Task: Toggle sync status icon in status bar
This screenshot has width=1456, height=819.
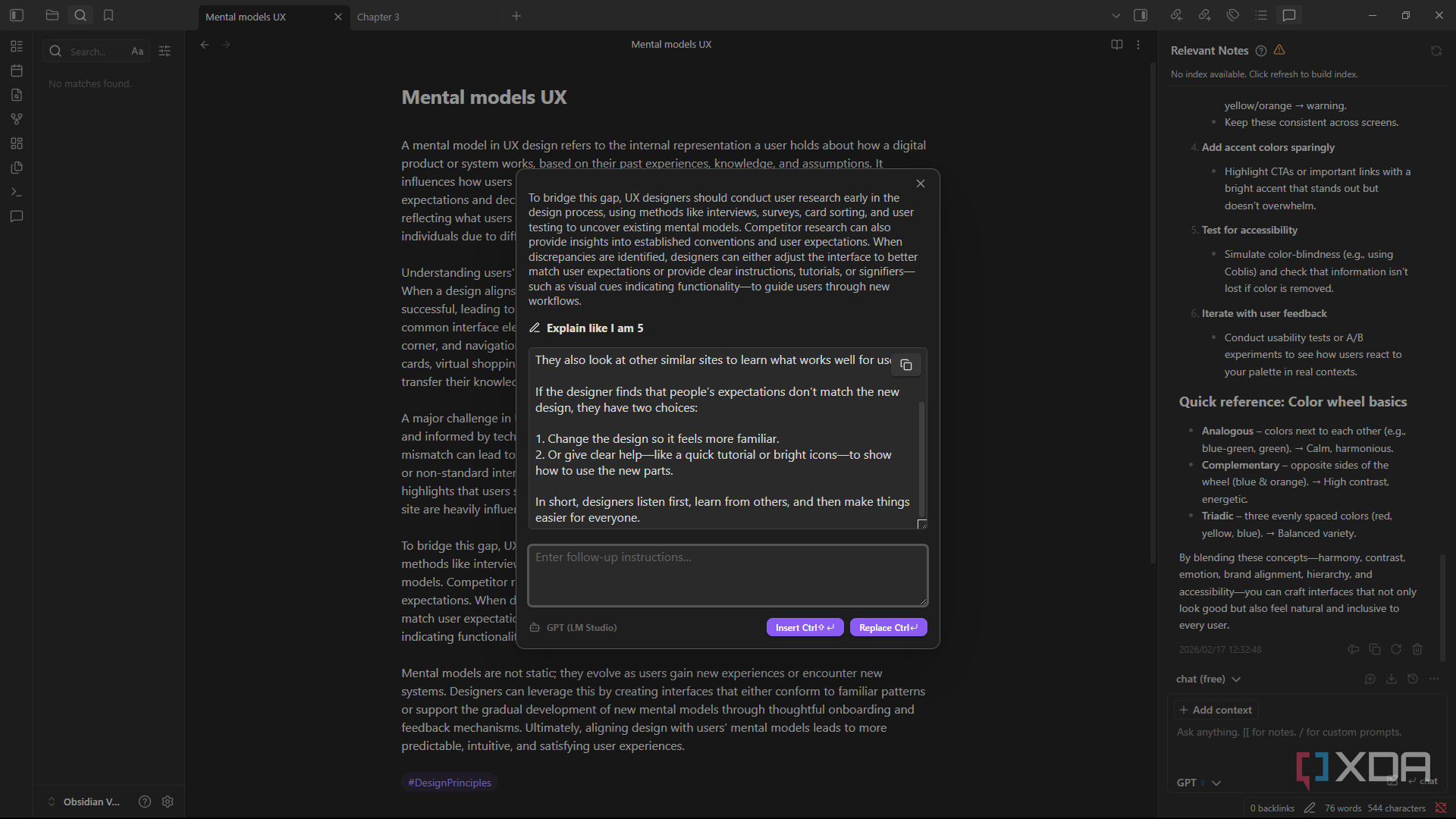Action: point(1441,808)
